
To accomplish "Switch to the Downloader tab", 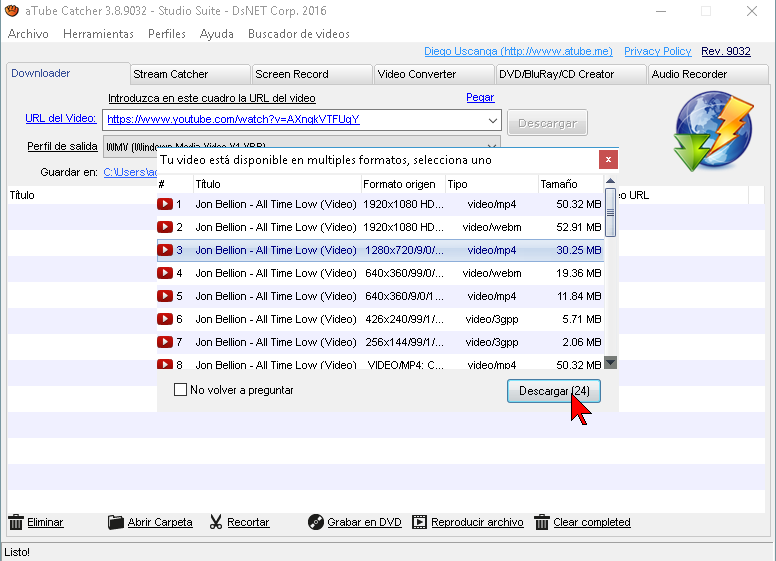I will (68, 73).
